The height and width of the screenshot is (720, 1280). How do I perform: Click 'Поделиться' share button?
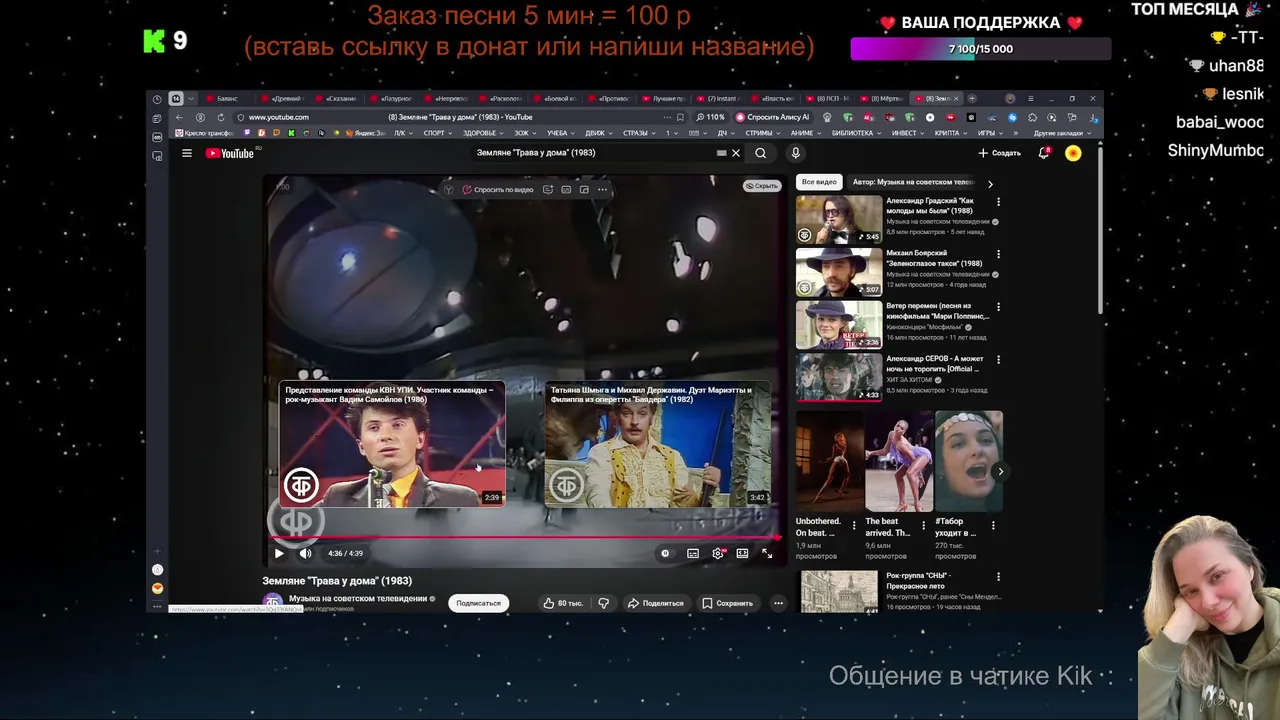click(x=655, y=603)
